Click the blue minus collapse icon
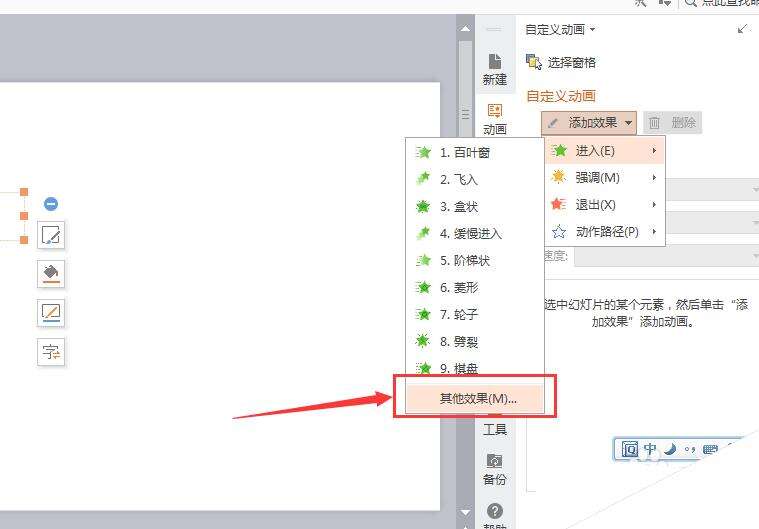Image resolution: width=759 pixels, height=529 pixels. (51, 204)
